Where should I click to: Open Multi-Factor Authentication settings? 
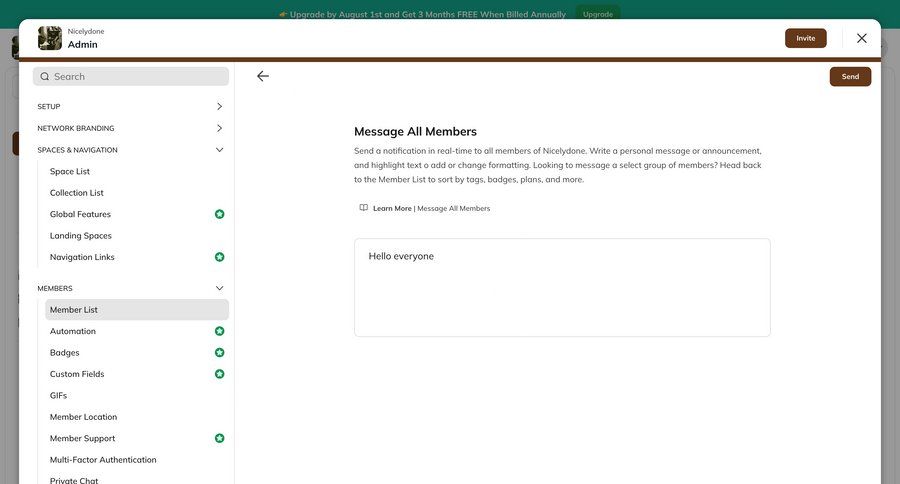pos(103,460)
